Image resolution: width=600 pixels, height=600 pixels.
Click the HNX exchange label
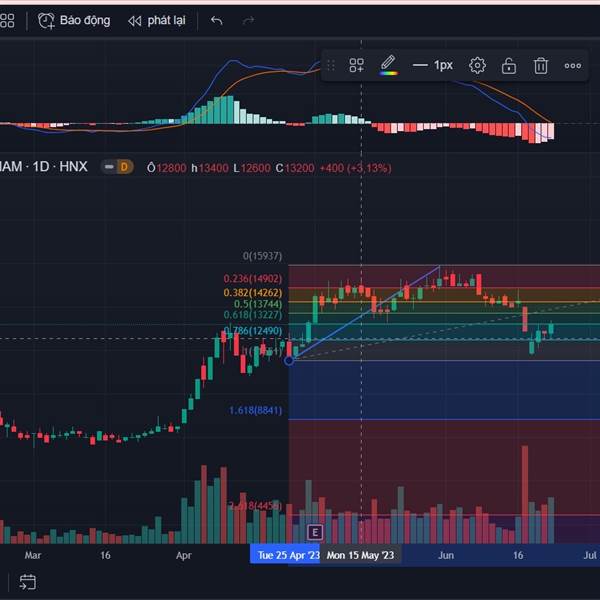73,167
